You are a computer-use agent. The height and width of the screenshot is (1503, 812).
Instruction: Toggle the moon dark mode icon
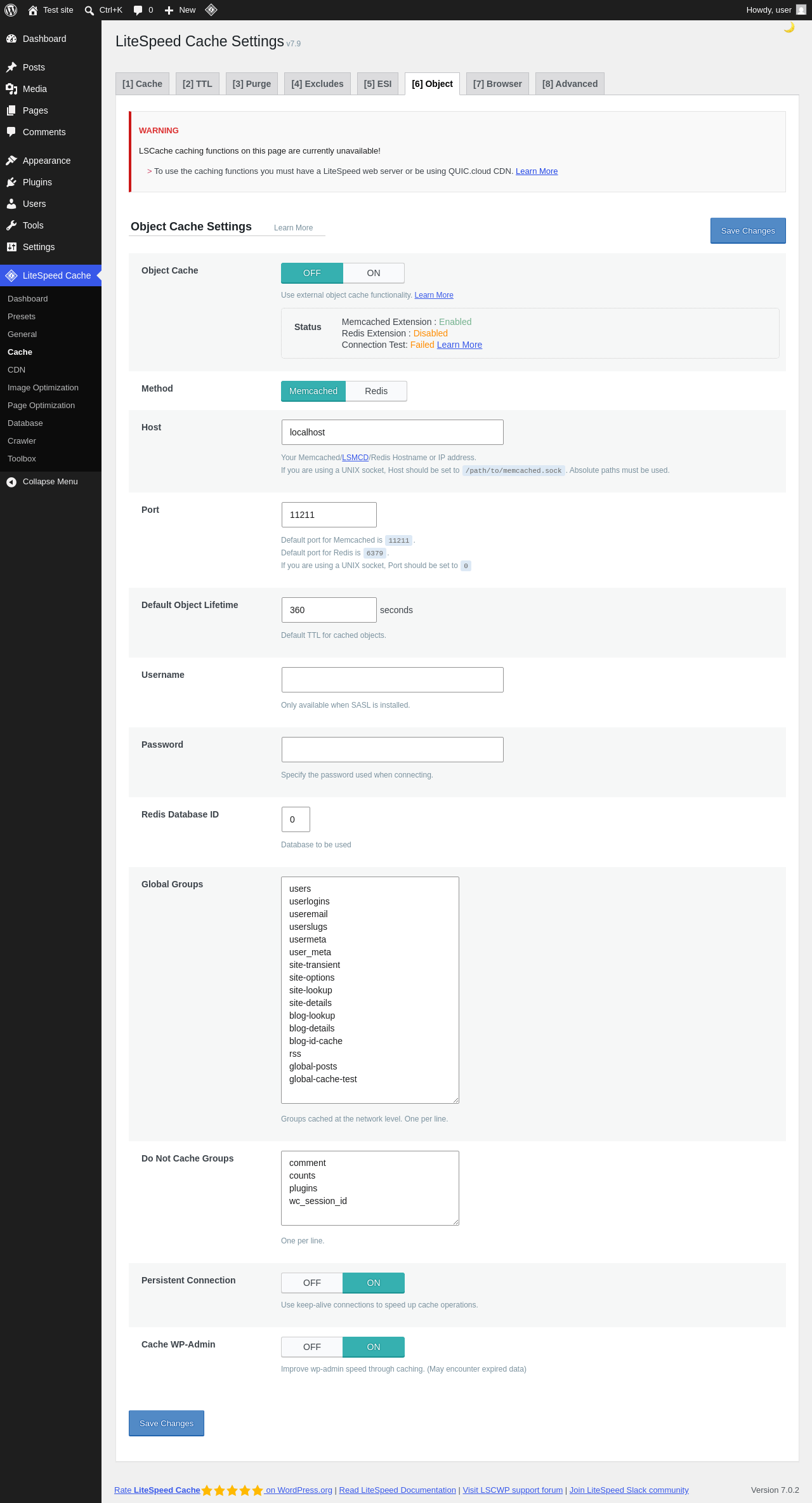[789, 27]
